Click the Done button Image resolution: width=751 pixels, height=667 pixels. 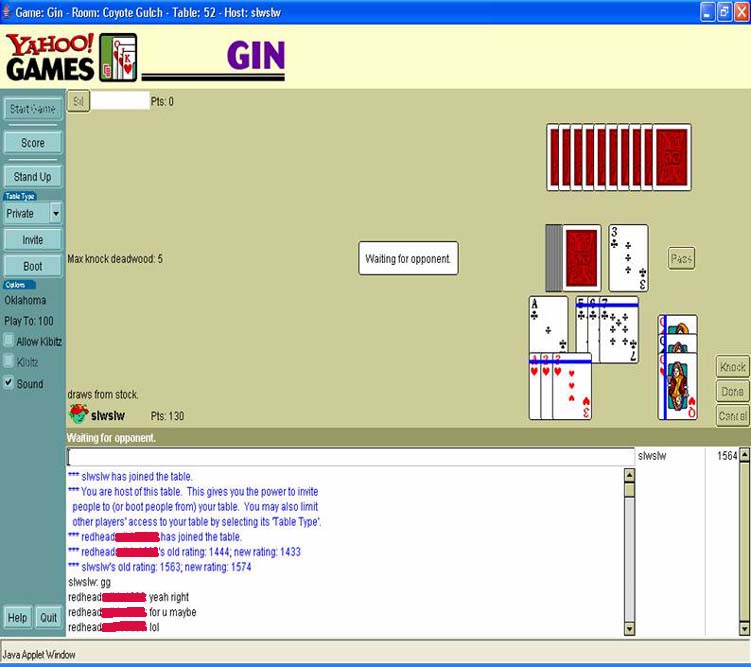pos(732,392)
